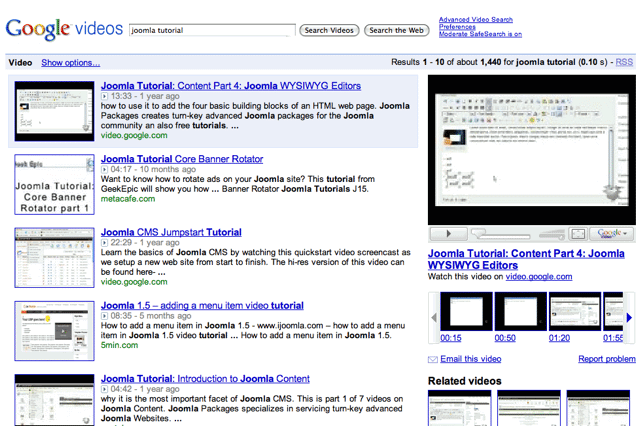The width and height of the screenshot is (640, 426).
Task: Click the Moderate SafeSearch is on link
Action: [480, 34]
